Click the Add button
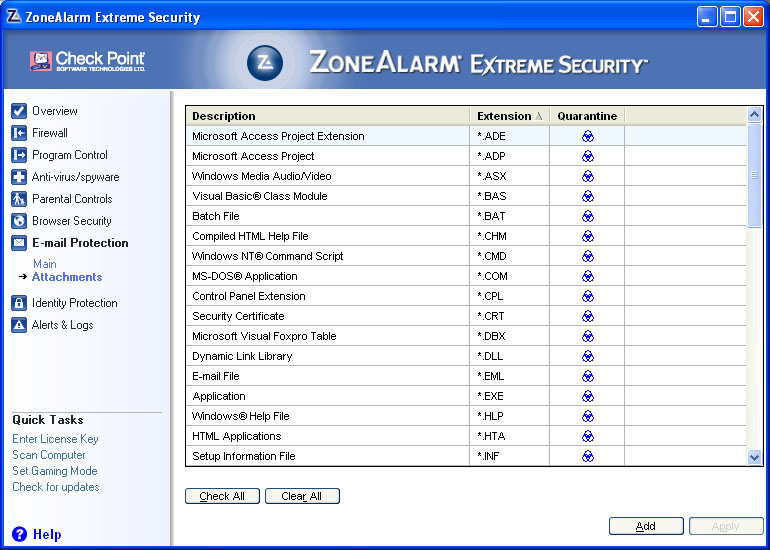Image resolution: width=770 pixels, height=550 pixels. (646, 526)
